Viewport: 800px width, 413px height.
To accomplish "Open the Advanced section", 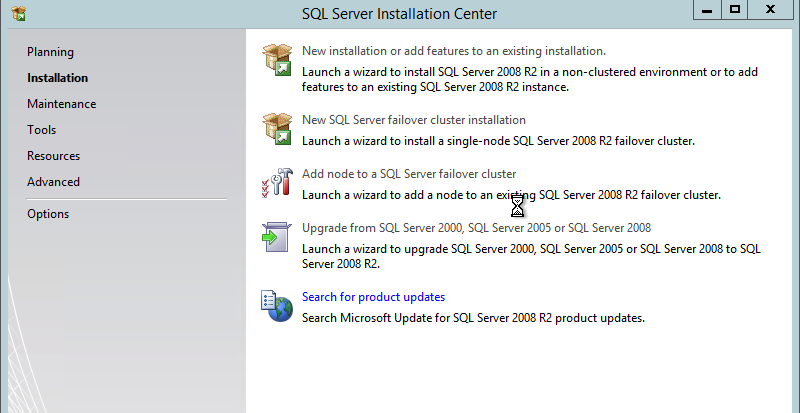I will click(x=53, y=182).
